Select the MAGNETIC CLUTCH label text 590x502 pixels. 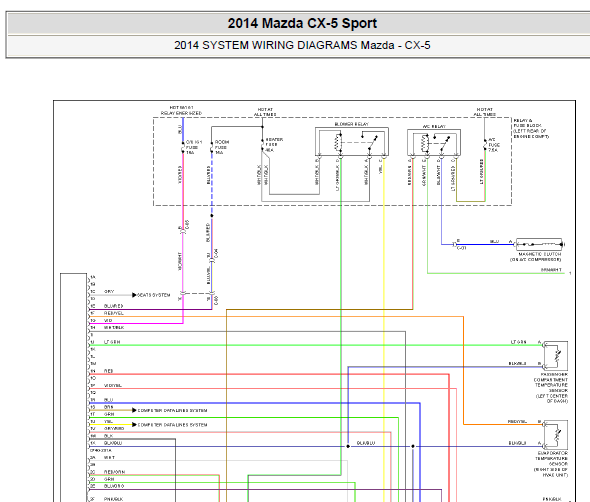(x=540, y=254)
